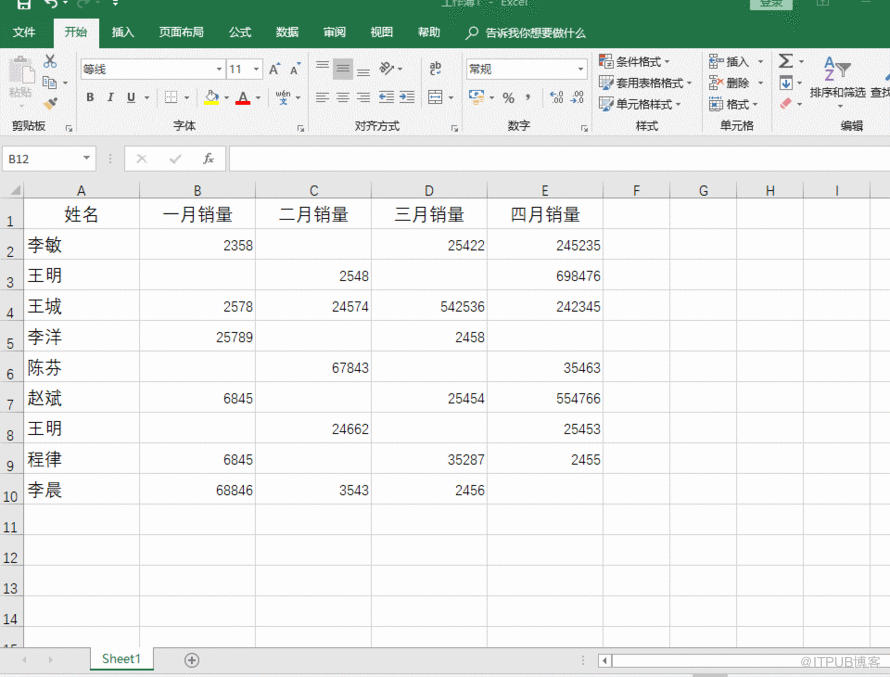Viewport: 890px width, 677px height.
Task: Open the 条件格式 dropdown menu
Action: [x=636, y=62]
